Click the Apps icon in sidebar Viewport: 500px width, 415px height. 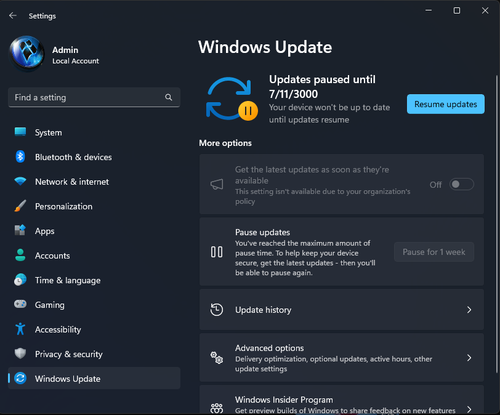(x=20, y=230)
